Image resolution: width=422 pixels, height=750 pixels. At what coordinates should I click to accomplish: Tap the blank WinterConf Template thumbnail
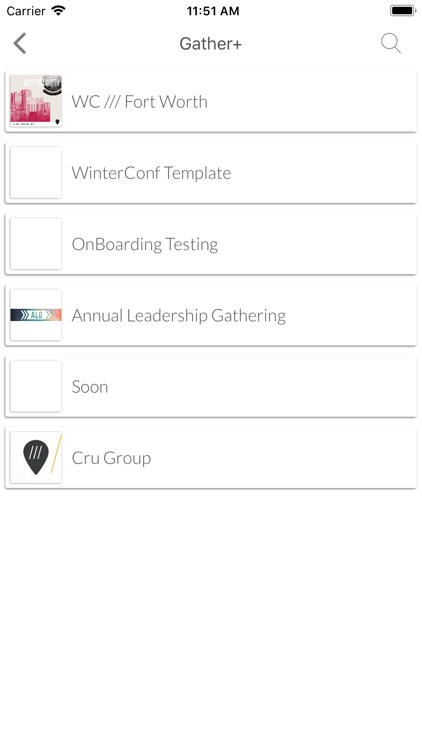[36, 172]
